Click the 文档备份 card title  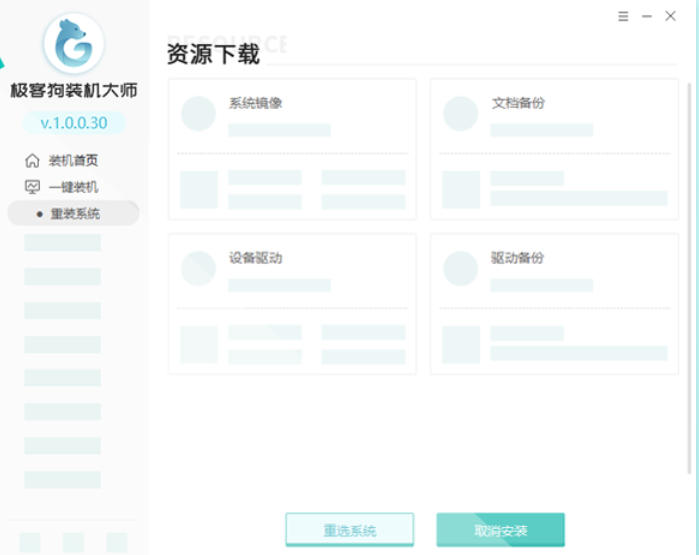(x=518, y=103)
